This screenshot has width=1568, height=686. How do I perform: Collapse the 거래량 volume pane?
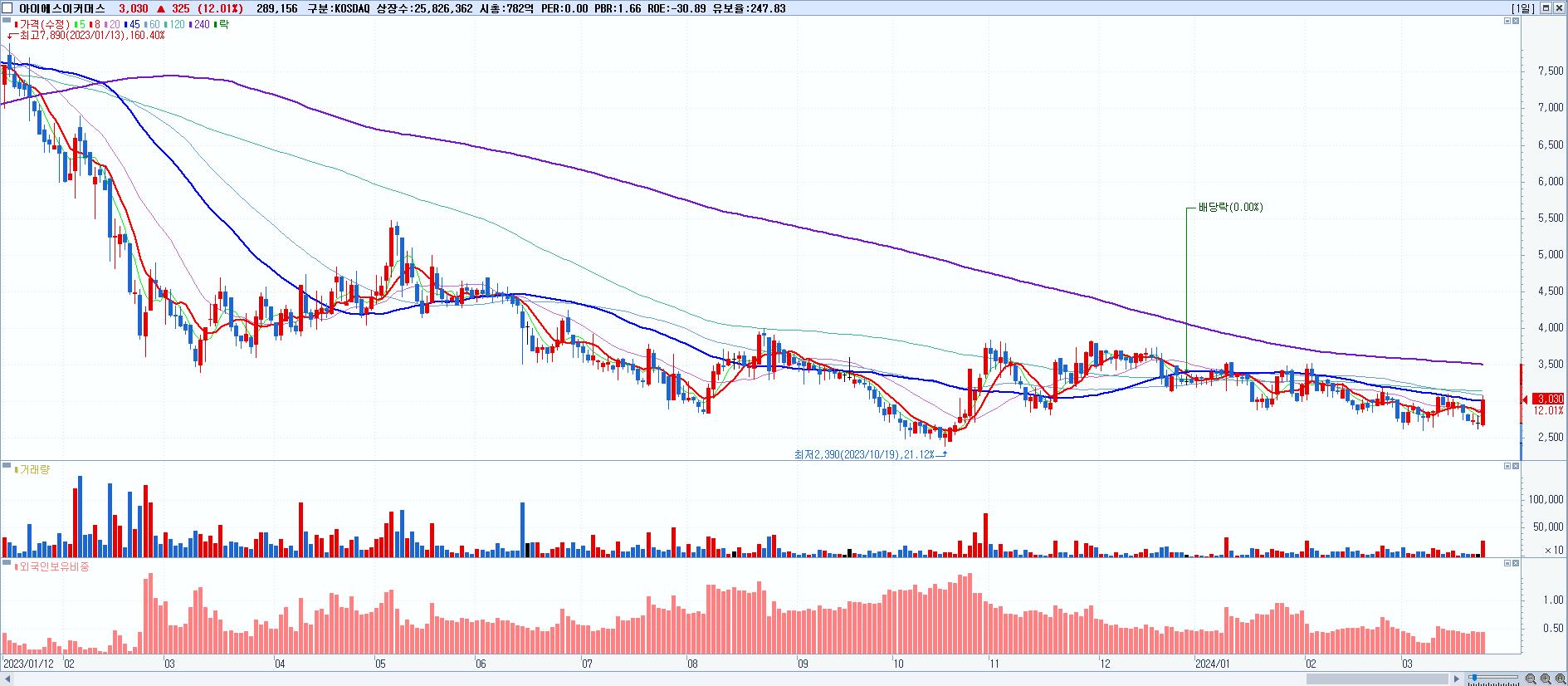[1507, 467]
